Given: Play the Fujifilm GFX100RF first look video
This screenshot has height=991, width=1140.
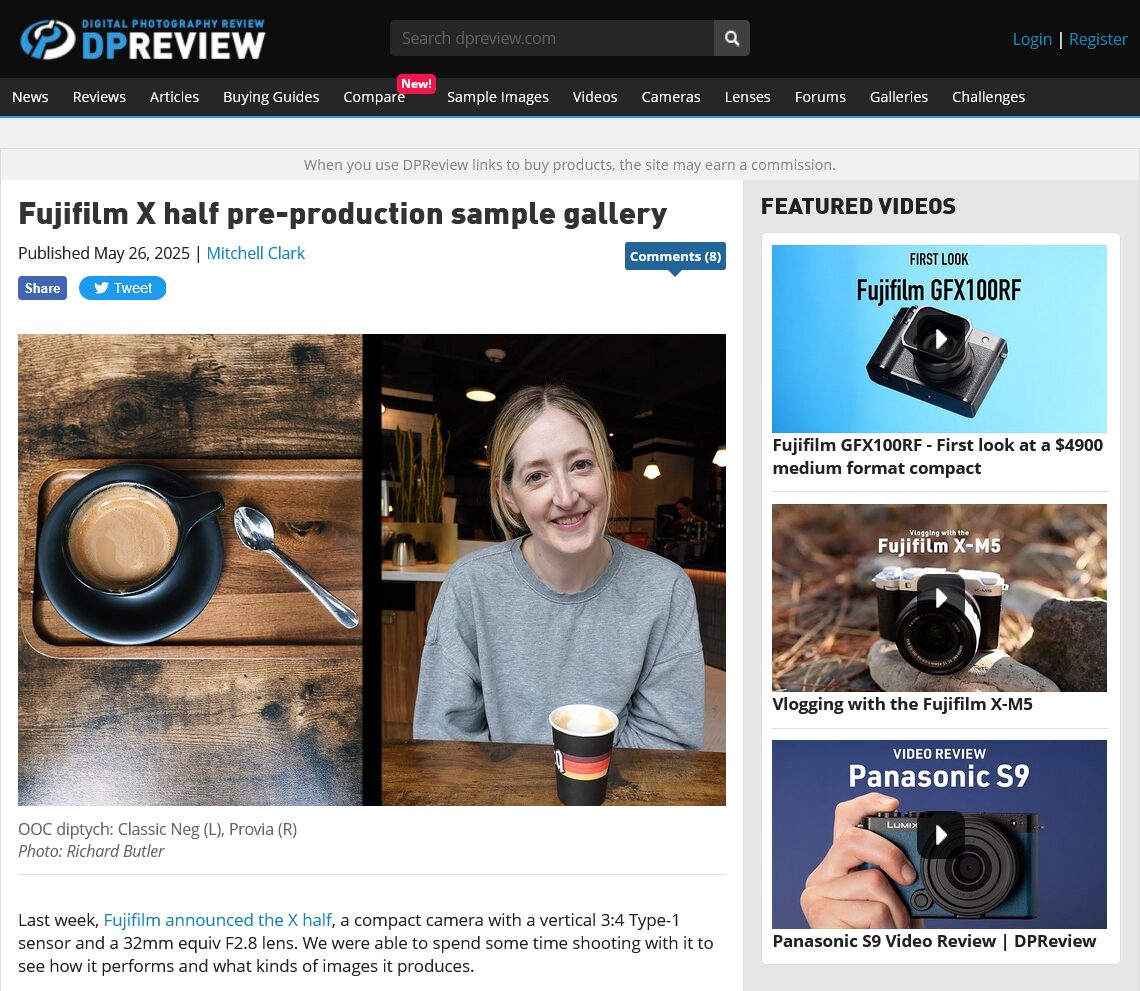Looking at the screenshot, I should [939, 339].
